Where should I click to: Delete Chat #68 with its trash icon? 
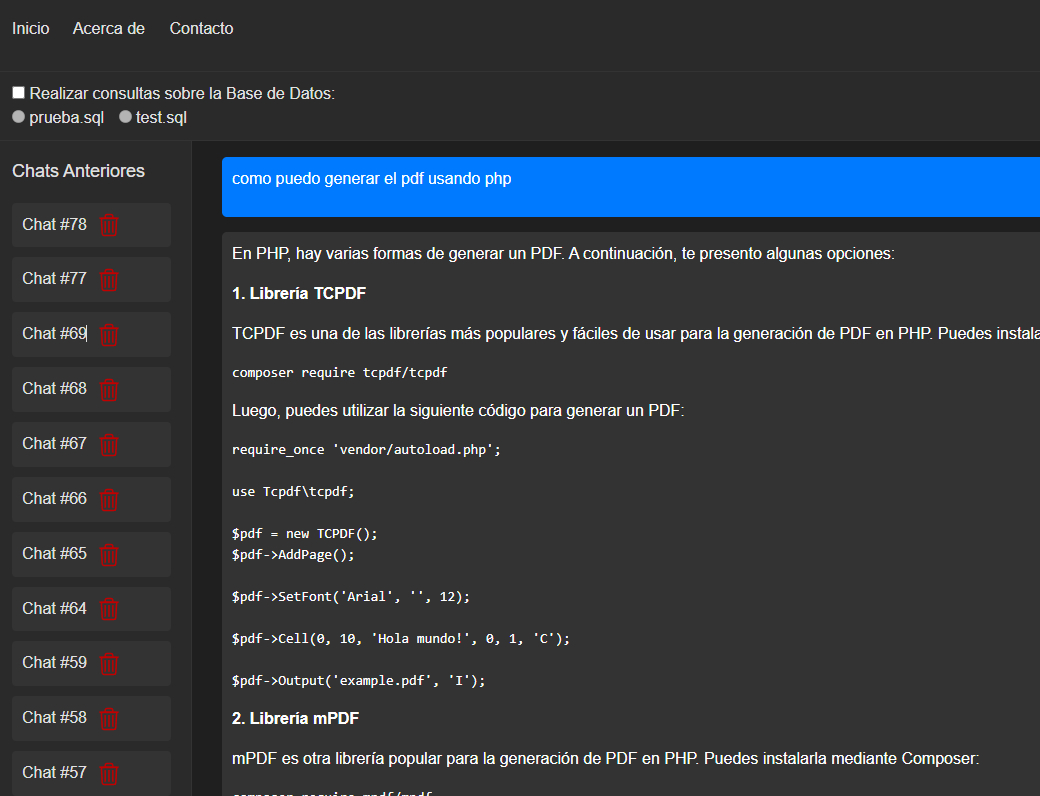109,390
